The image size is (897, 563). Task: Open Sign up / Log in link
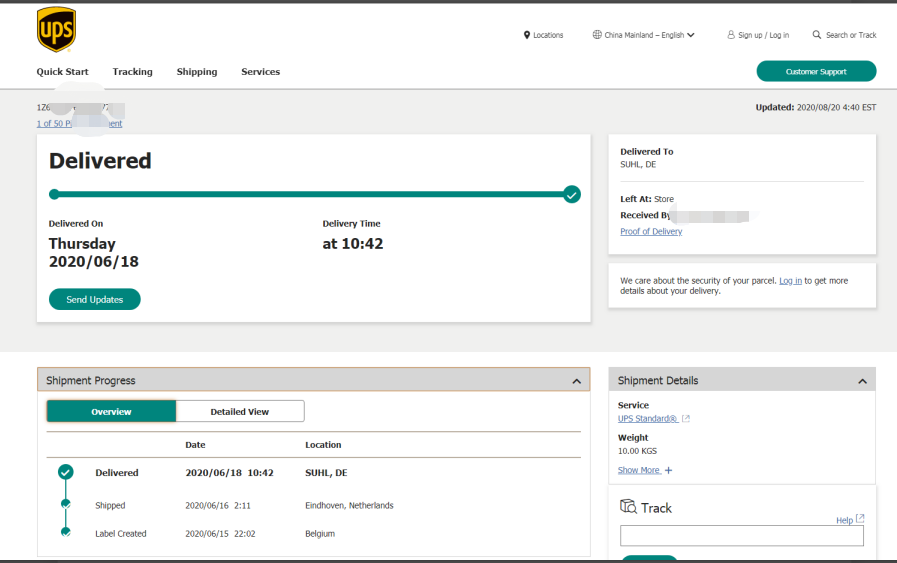pos(763,35)
